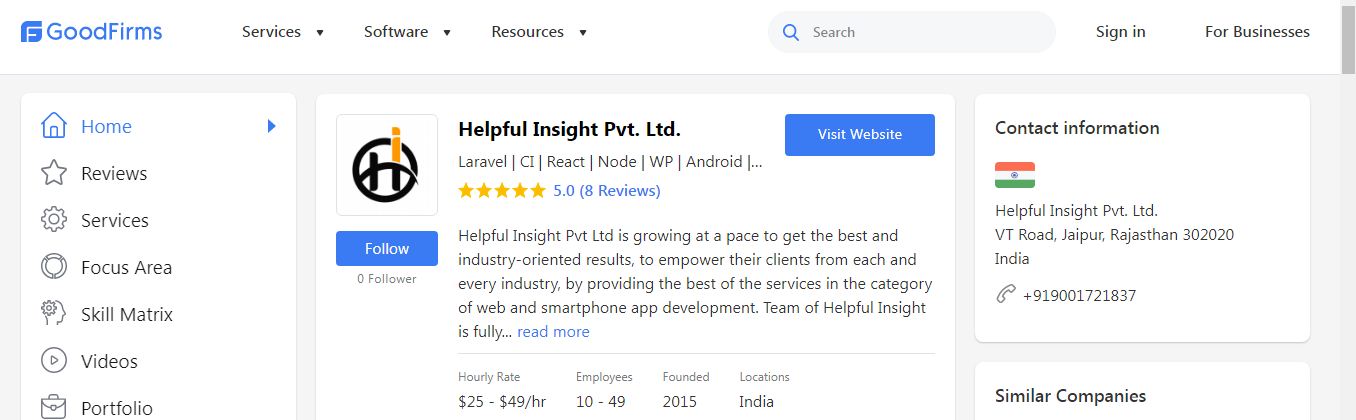Open the Resources dropdown menu

point(539,32)
